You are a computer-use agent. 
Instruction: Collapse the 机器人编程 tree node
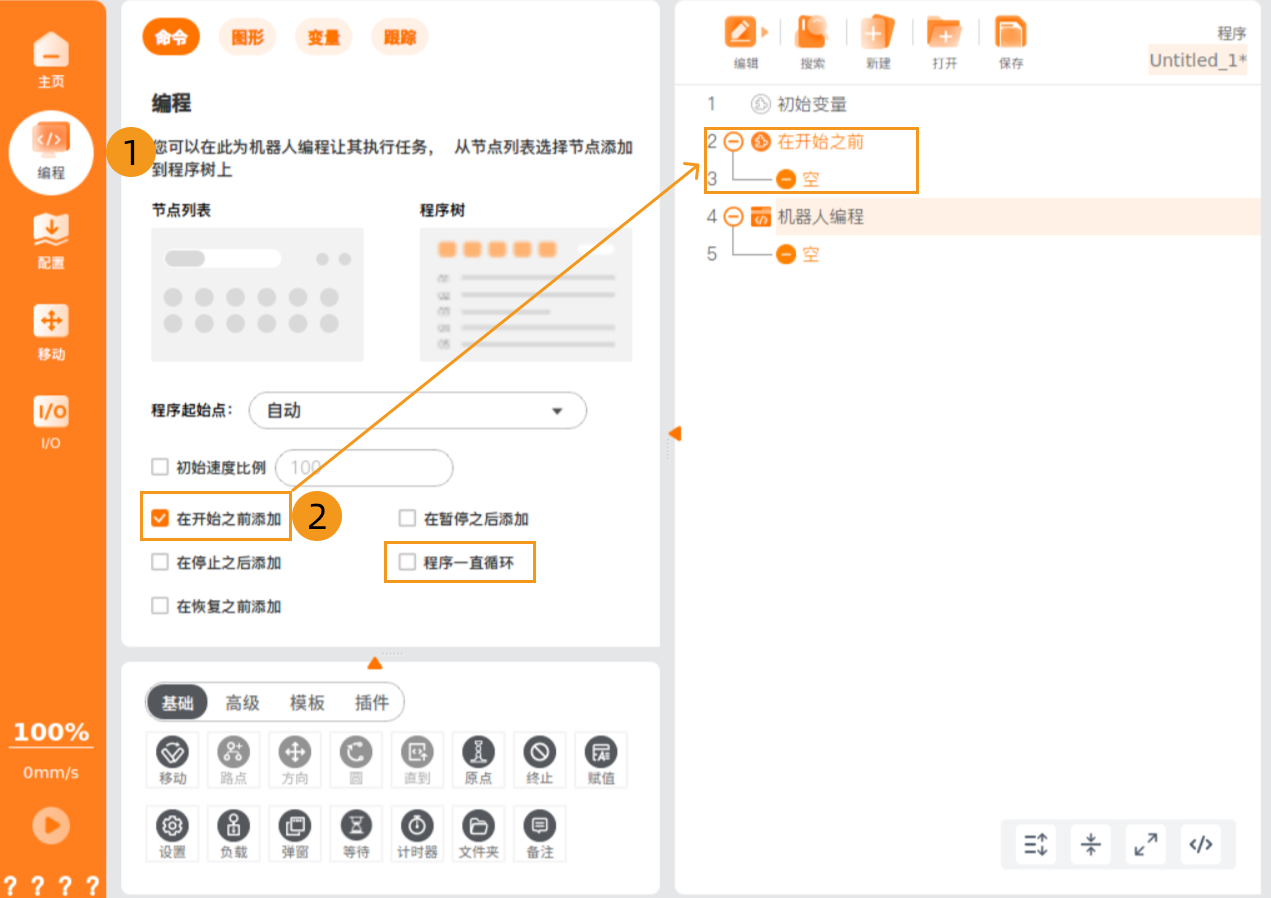pyautogui.click(x=733, y=216)
